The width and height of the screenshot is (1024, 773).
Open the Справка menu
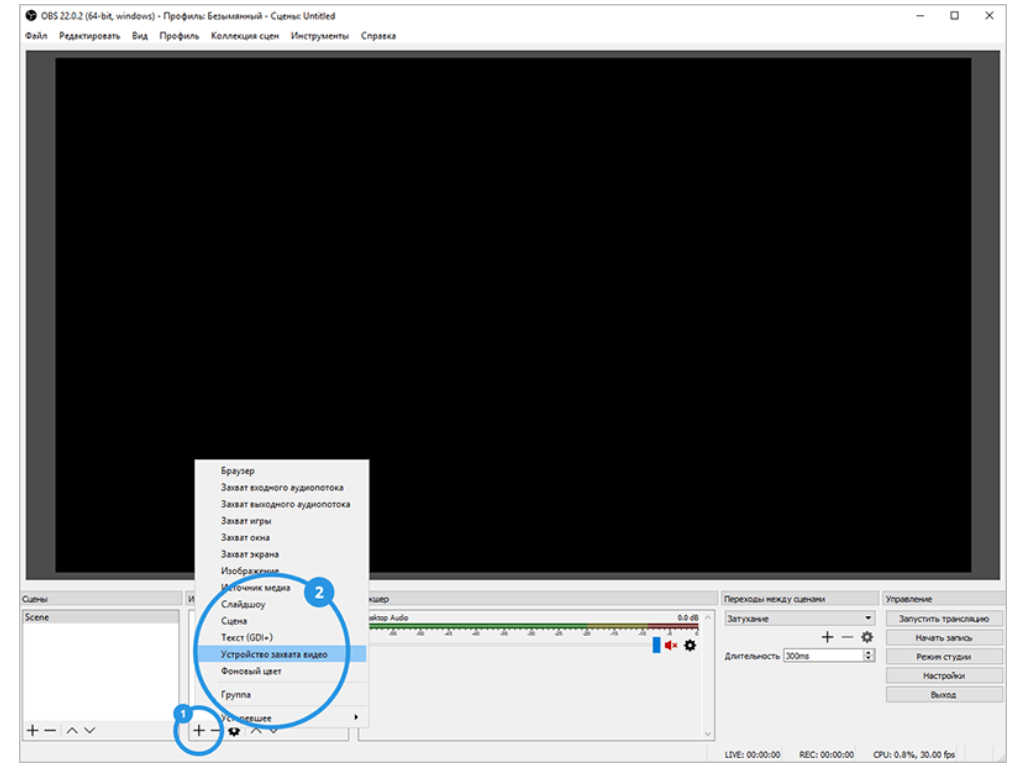click(378, 36)
